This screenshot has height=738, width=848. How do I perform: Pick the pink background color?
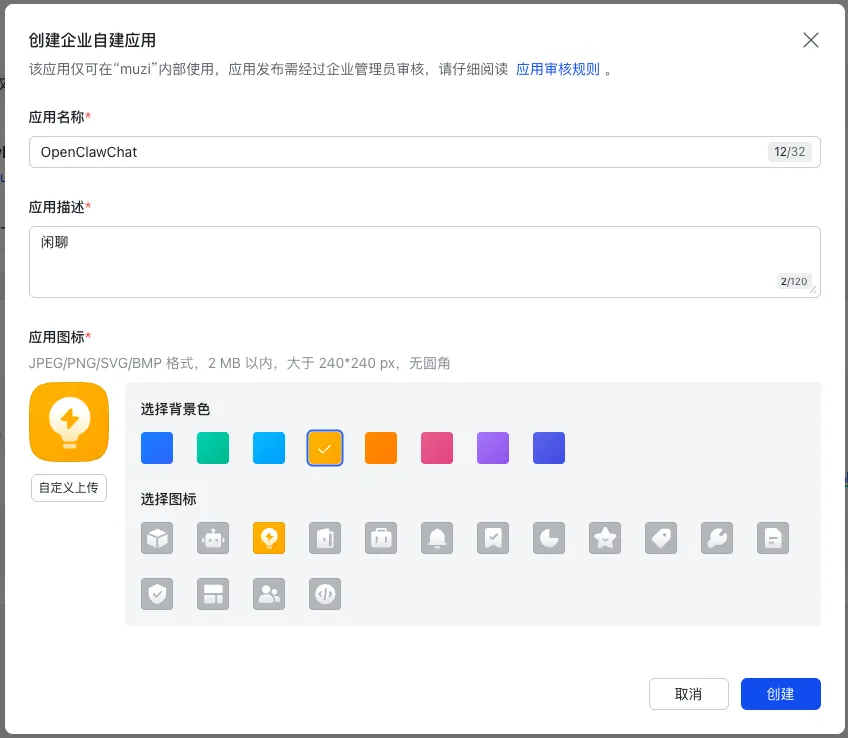437,448
